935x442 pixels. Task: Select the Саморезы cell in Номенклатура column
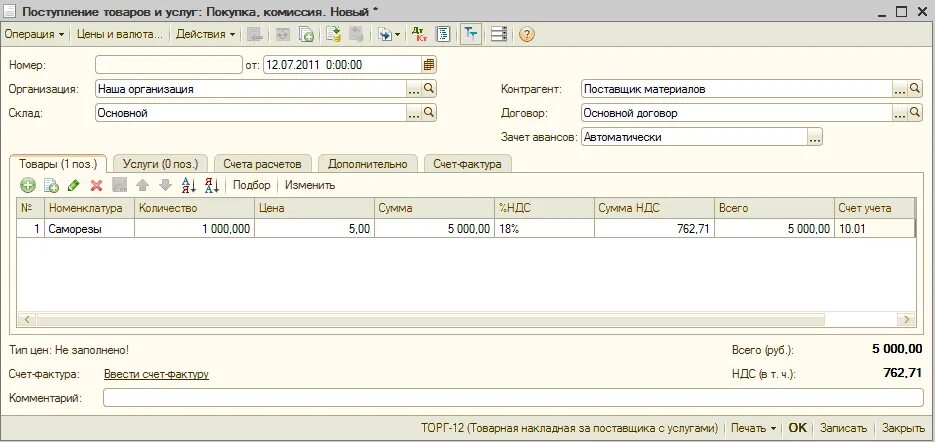(89, 228)
